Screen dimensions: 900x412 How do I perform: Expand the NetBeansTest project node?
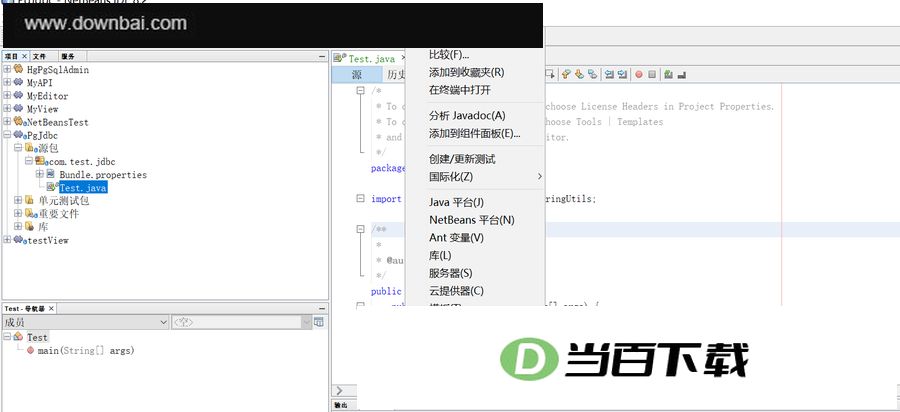(x=7, y=122)
